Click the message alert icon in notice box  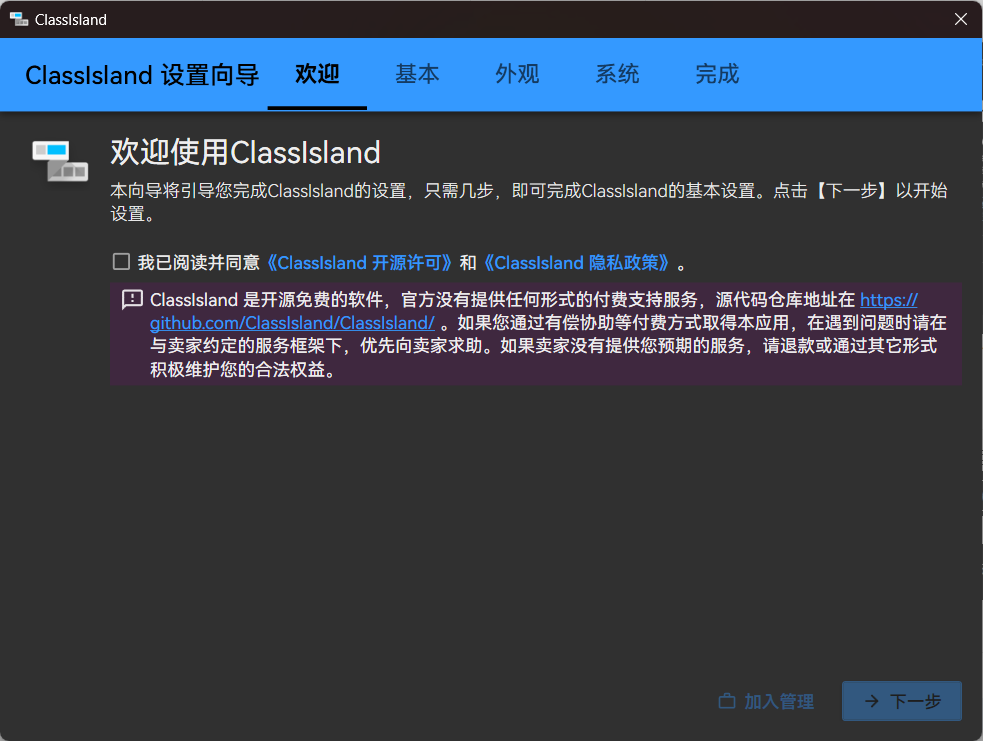point(132,300)
